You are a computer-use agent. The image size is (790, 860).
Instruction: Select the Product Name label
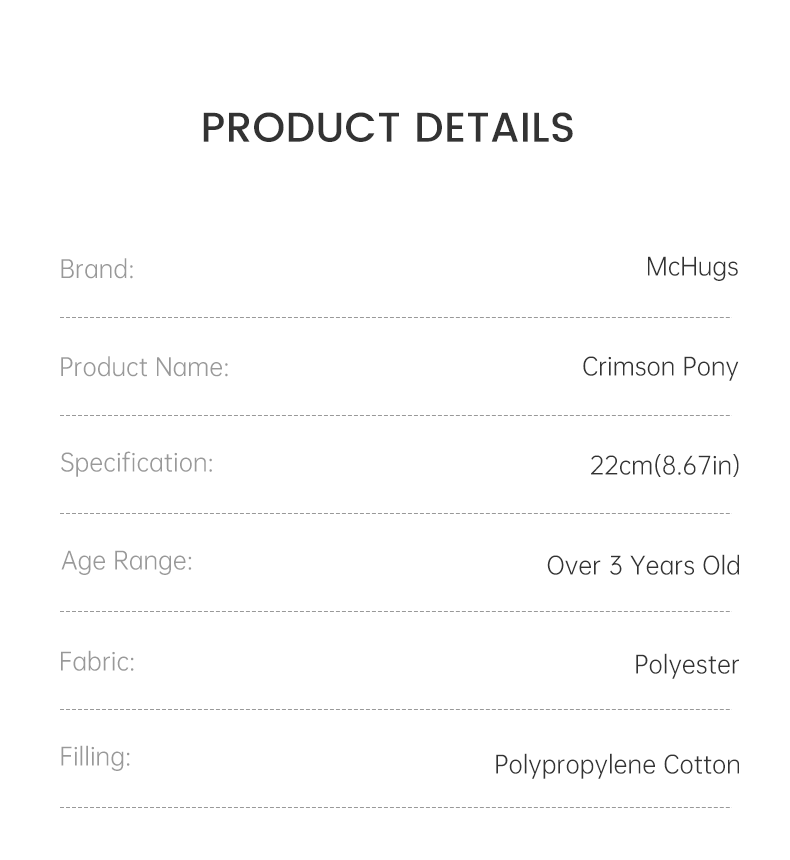click(x=144, y=367)
